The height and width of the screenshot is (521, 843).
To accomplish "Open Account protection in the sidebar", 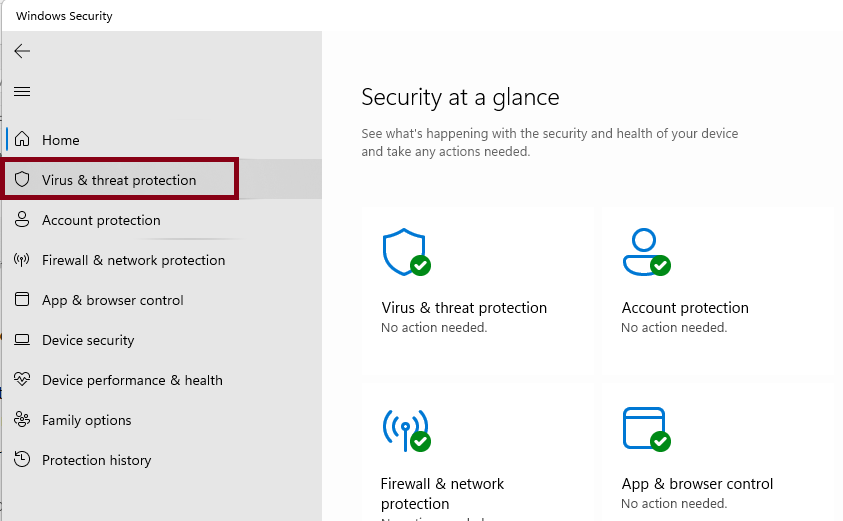I will pyautogui.click(x=101, y=220).
